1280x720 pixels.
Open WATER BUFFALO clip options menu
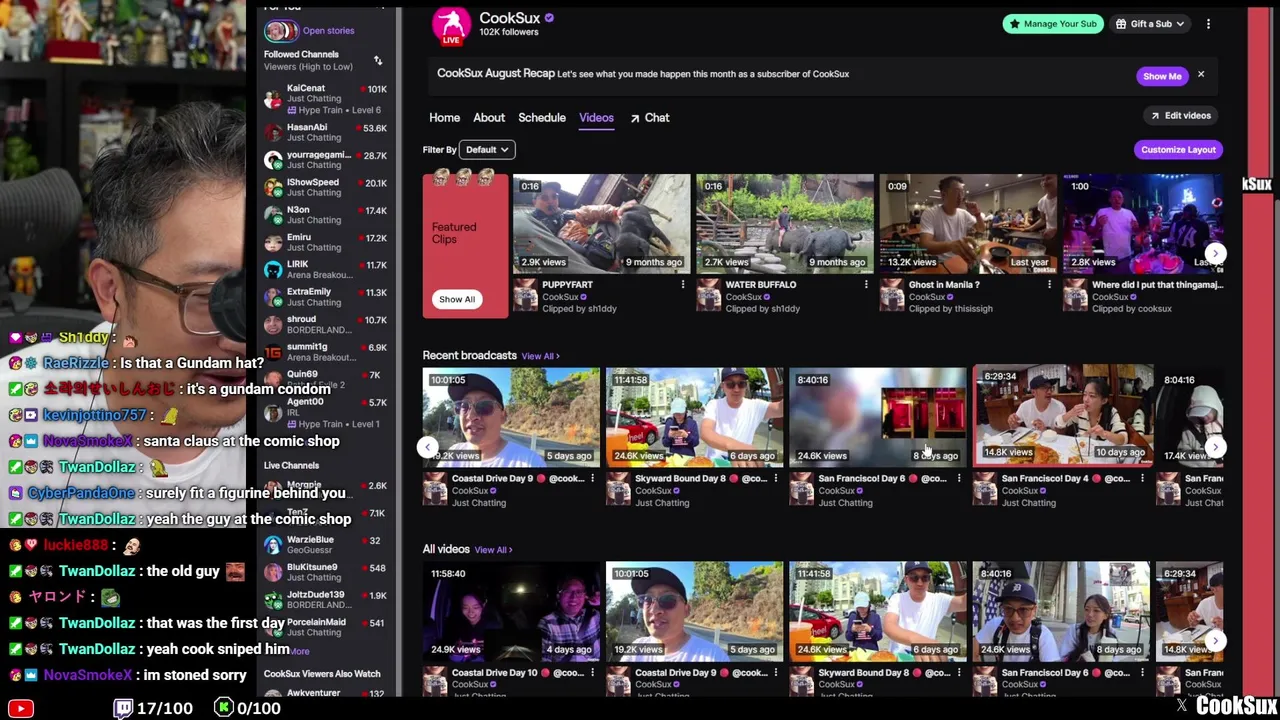tap(866, 285)
